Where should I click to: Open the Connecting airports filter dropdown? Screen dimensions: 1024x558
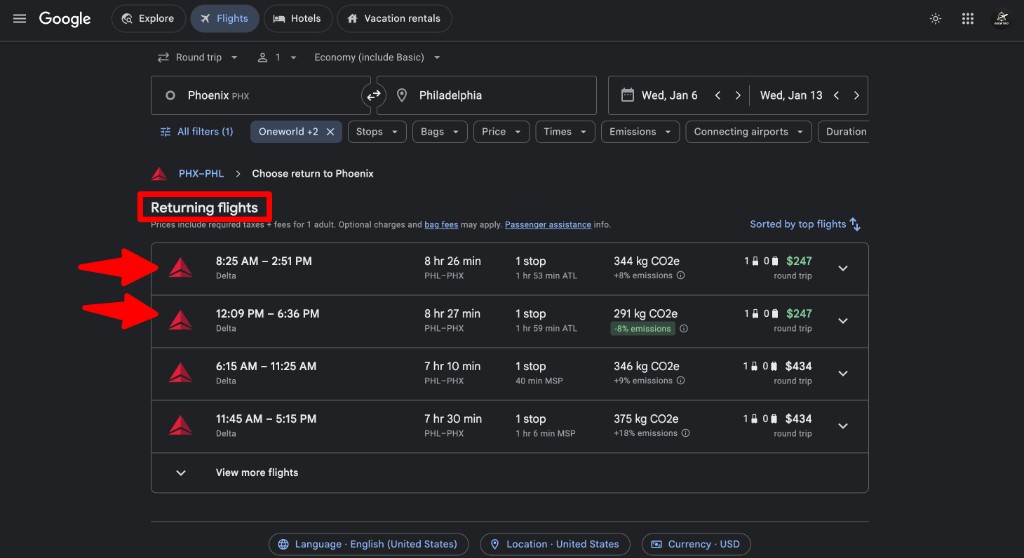[x=748, y=132]
